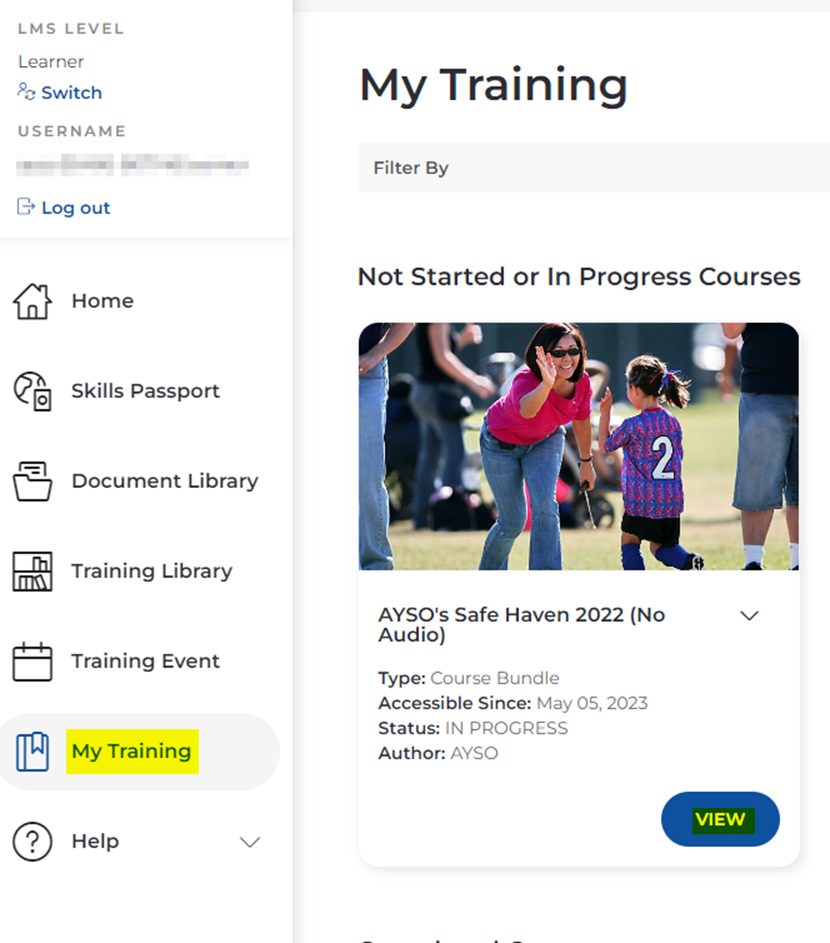This screenshot has width=830, height=943.
Task: Go to Training Library menu item
Action: click(x=151, y=571)
